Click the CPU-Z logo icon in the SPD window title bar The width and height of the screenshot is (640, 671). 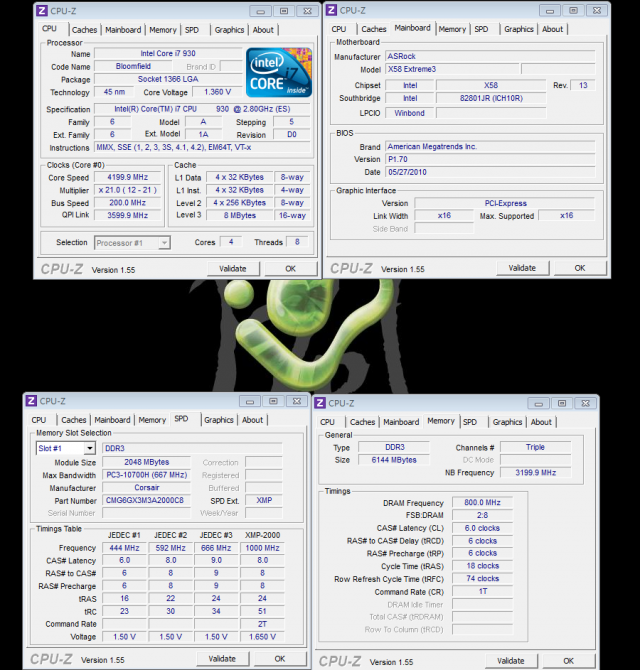[31, 401]
